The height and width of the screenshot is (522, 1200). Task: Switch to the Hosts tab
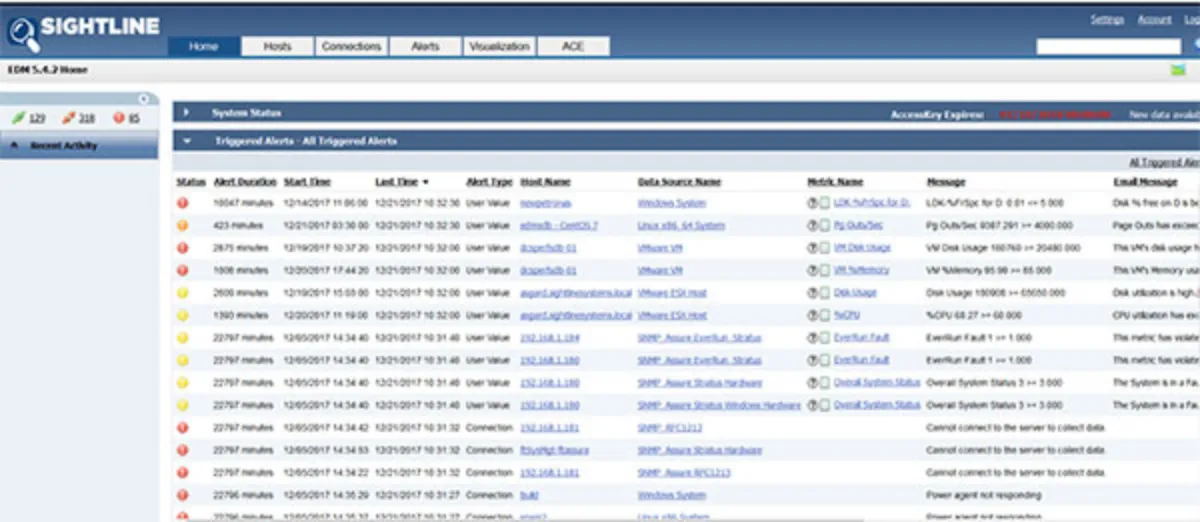pyautogui.click(x=277, y=46)
